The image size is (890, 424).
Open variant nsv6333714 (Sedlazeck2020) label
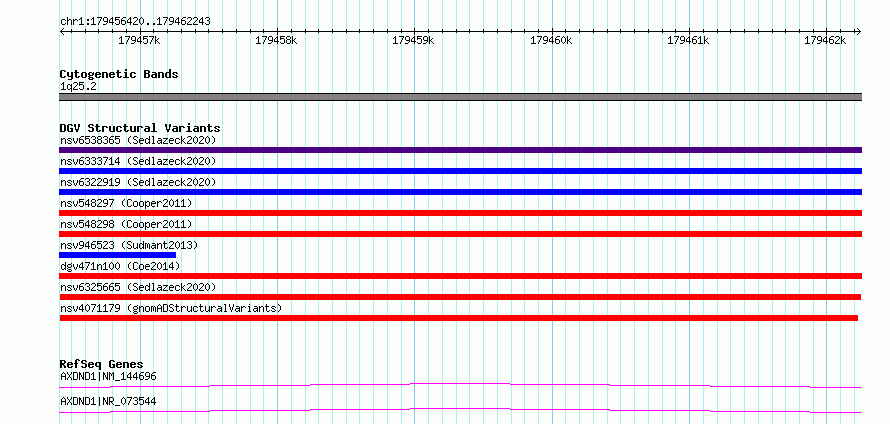[x=138, y=161]
